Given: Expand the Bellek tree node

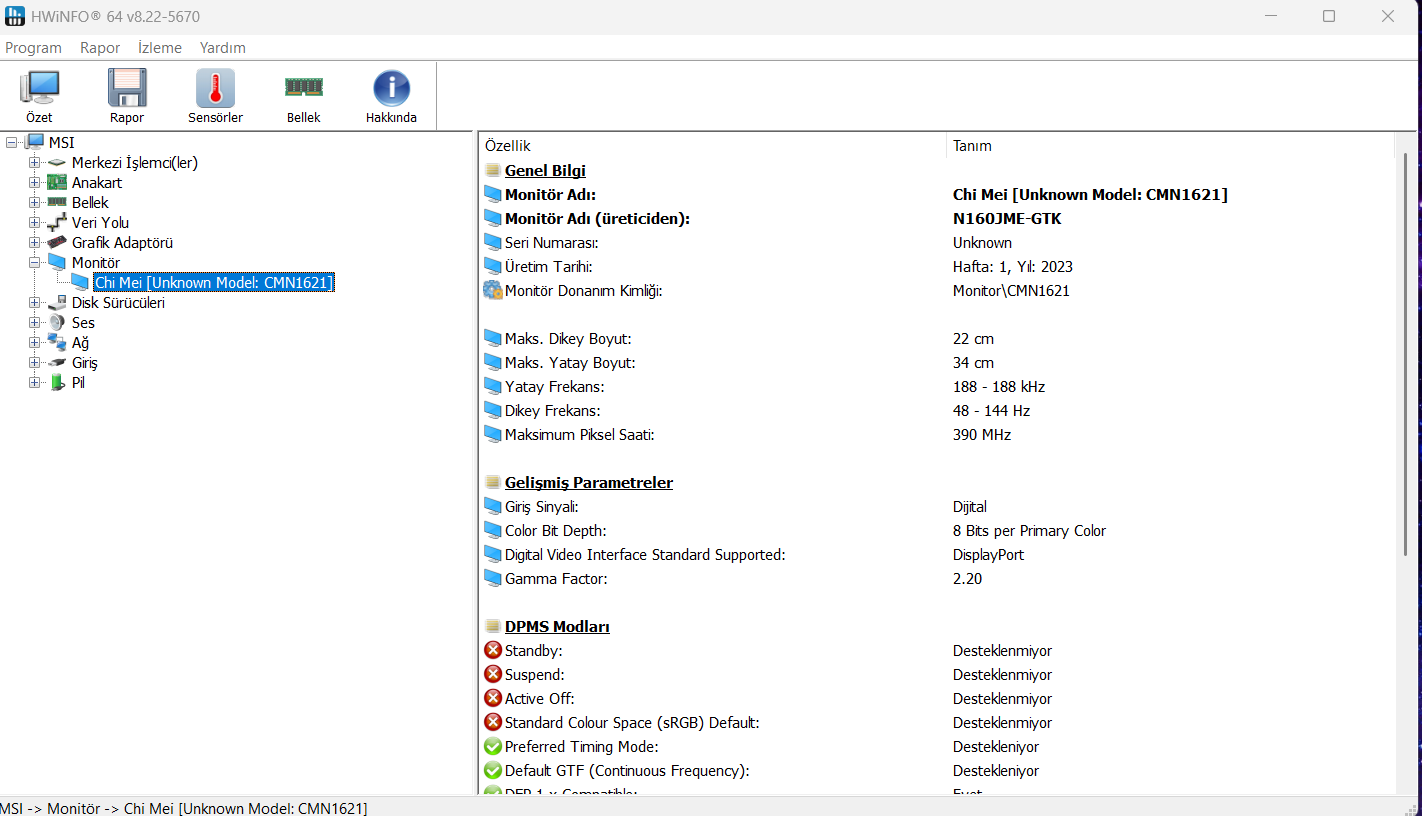Looking at the screenshot, I should [34, 203].
